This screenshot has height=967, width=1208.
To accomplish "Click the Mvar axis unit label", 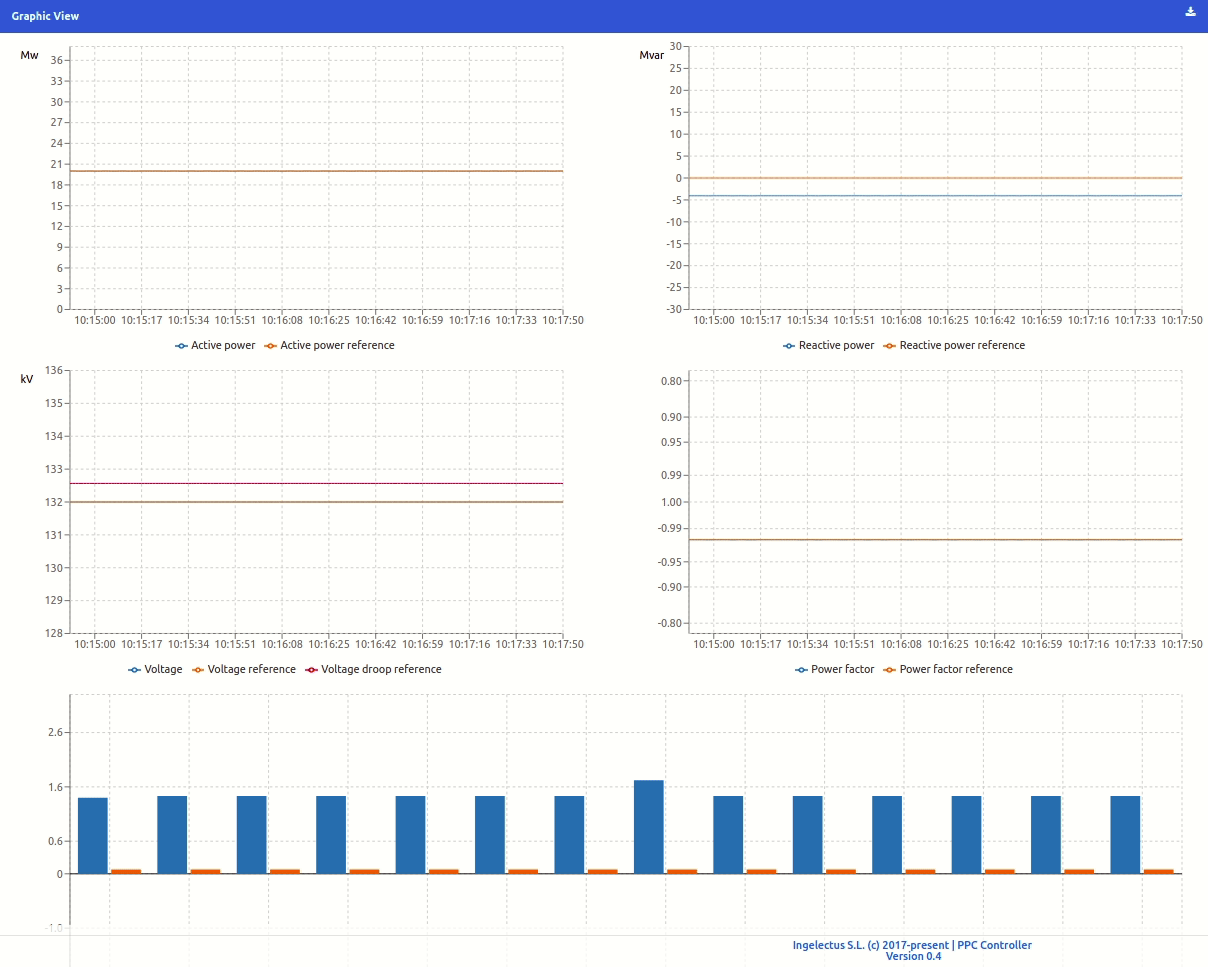I will click(651, 55).
